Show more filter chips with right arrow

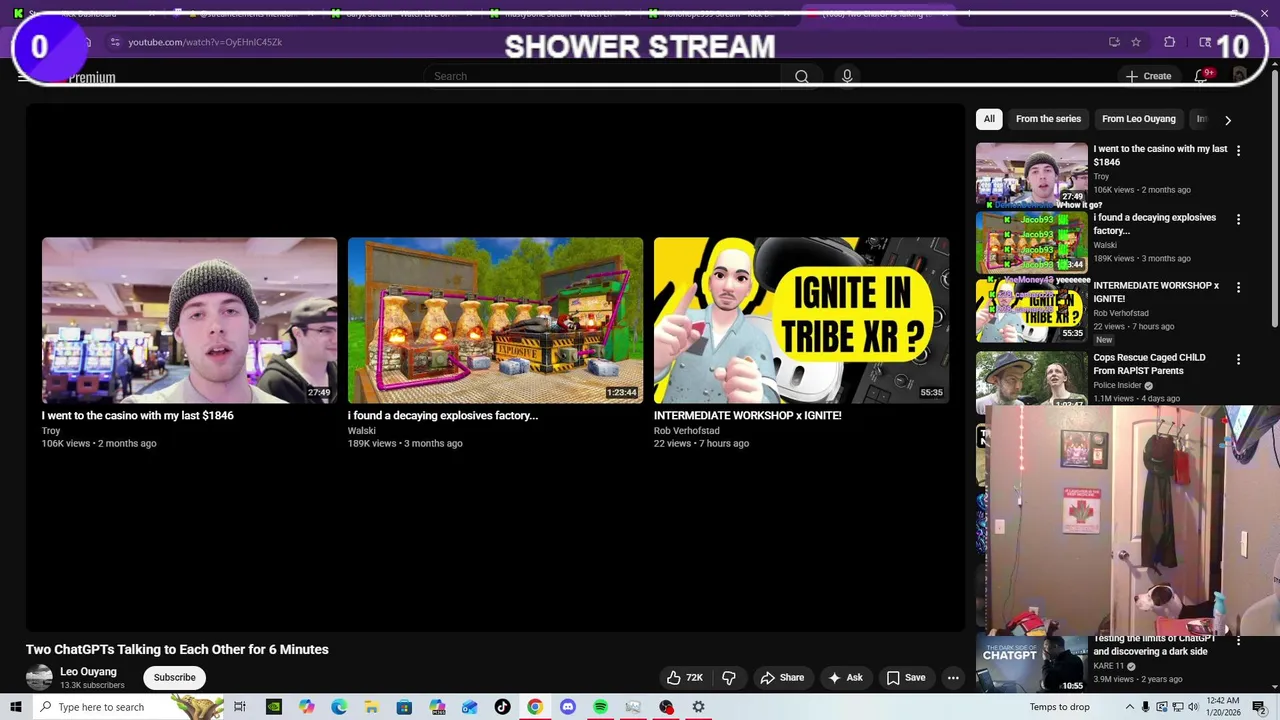pyautogui.click(x=1228, y=119)
